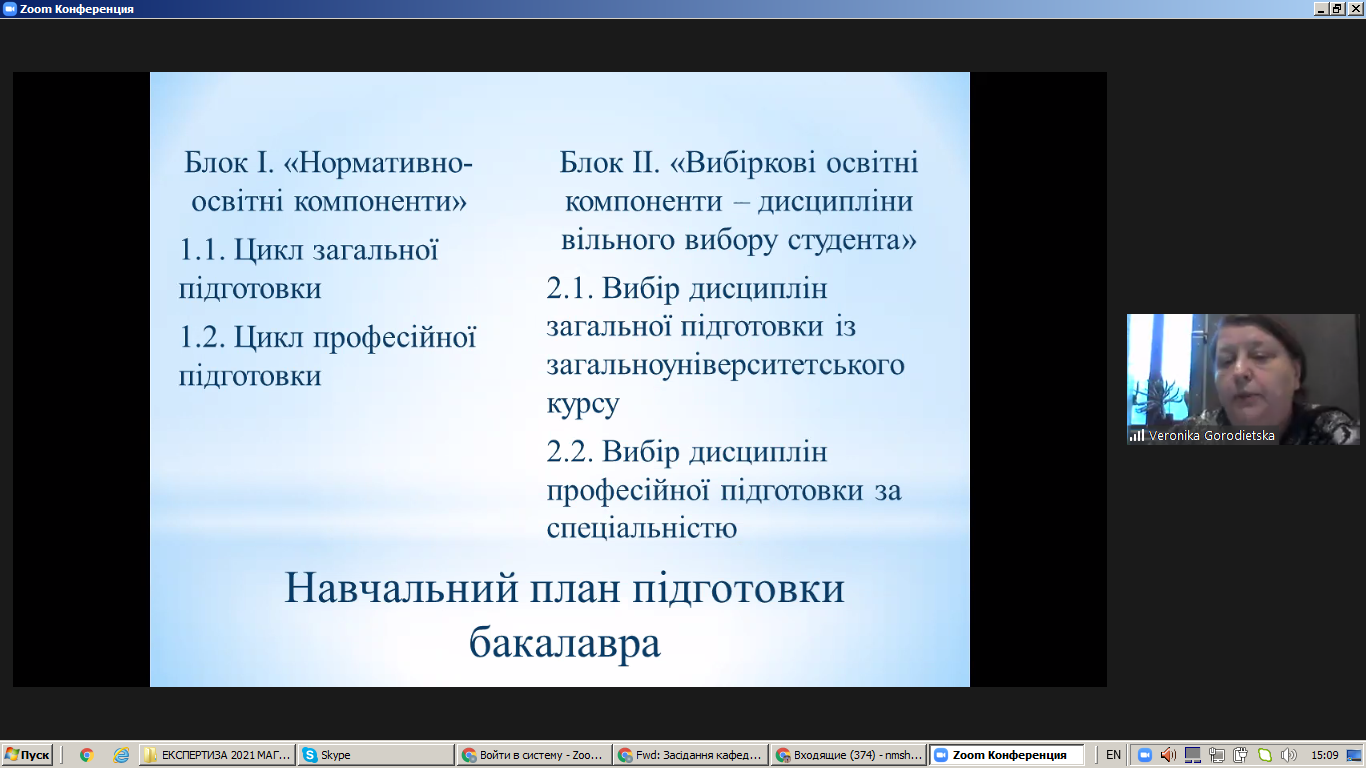The height and width of the screenshot is (768, 1366).
Task: Click the red speaker volume tray icon
Action: click(x=1168, y=755)
